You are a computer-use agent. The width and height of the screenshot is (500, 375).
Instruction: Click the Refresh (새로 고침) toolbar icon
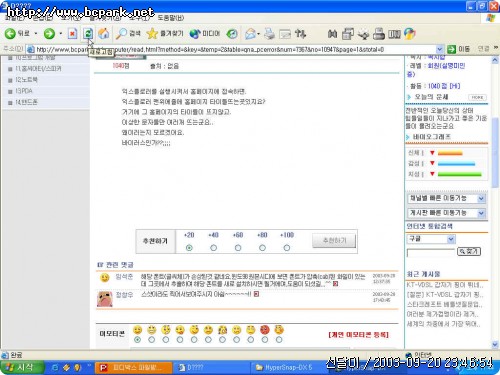pos(88,33)
